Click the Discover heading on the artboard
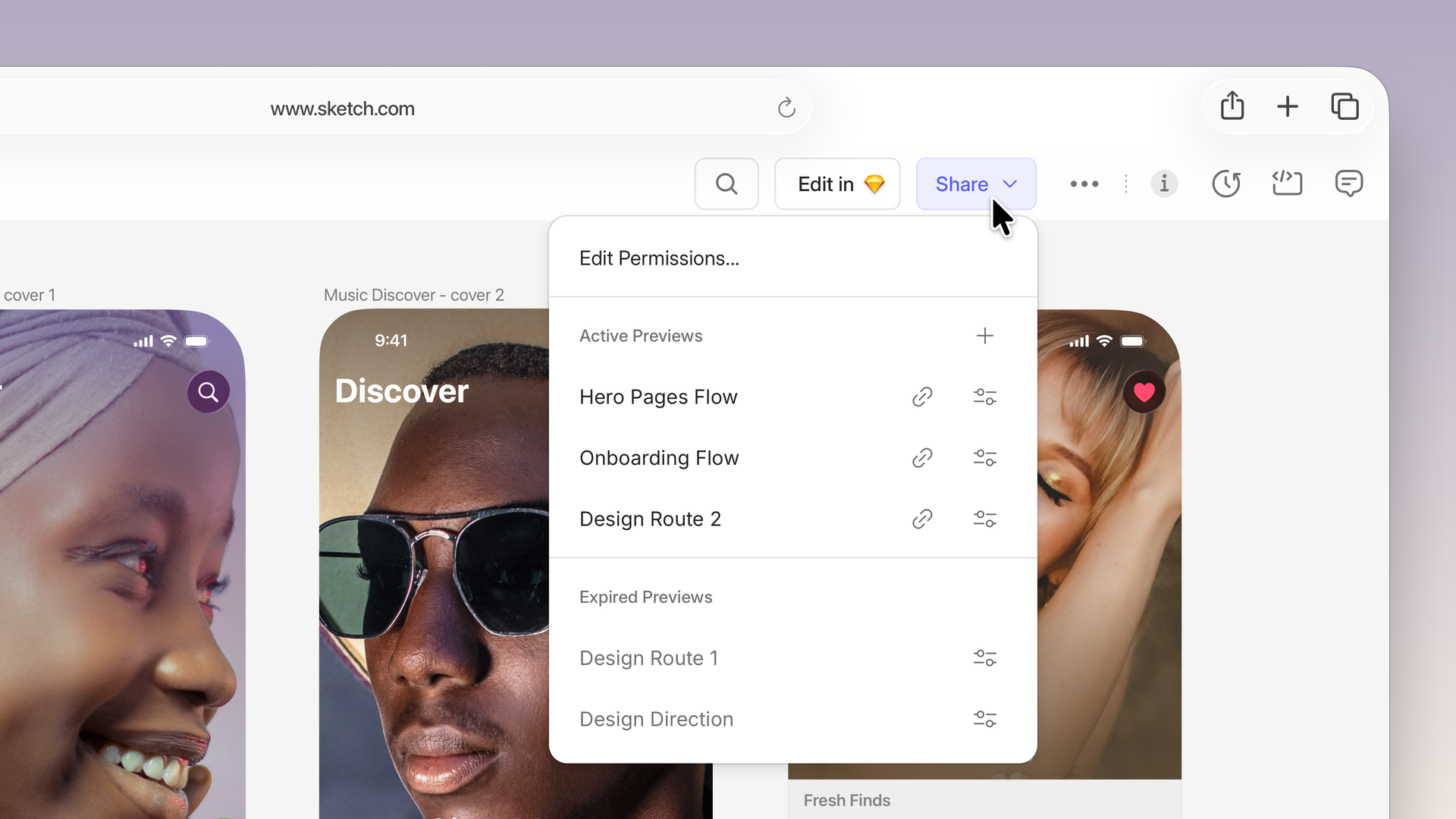1456x819 pixels. (402, 391)
